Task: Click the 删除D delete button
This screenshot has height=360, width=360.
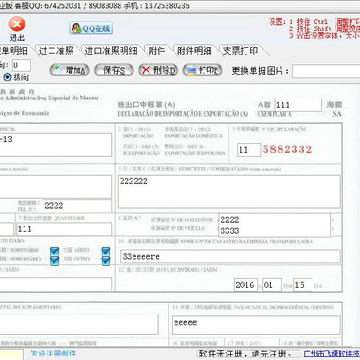Action: coord(158,70)
